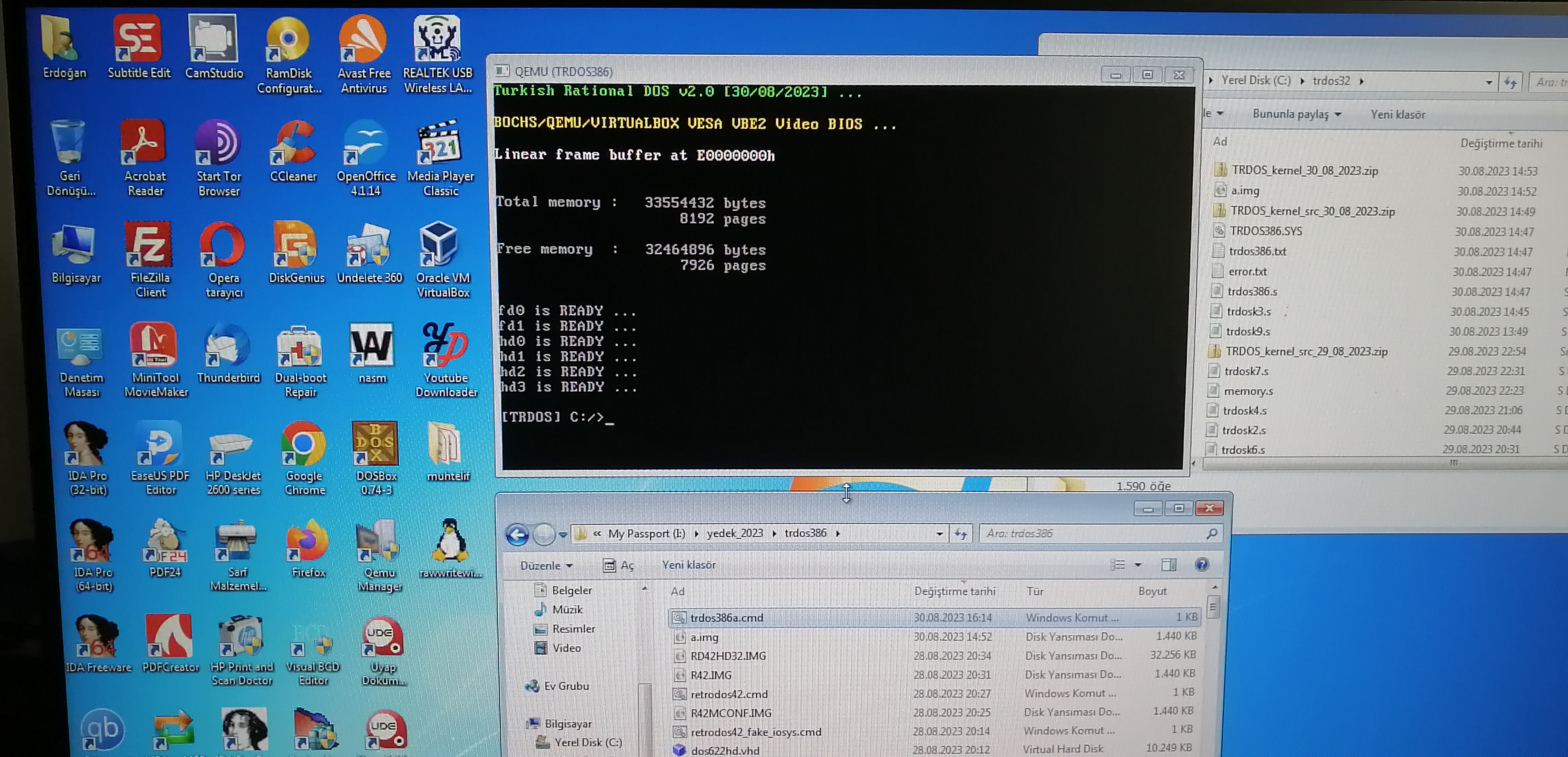
Task: Expand the Bununla paylaş dropdown
Action: tap(1295, 114)
